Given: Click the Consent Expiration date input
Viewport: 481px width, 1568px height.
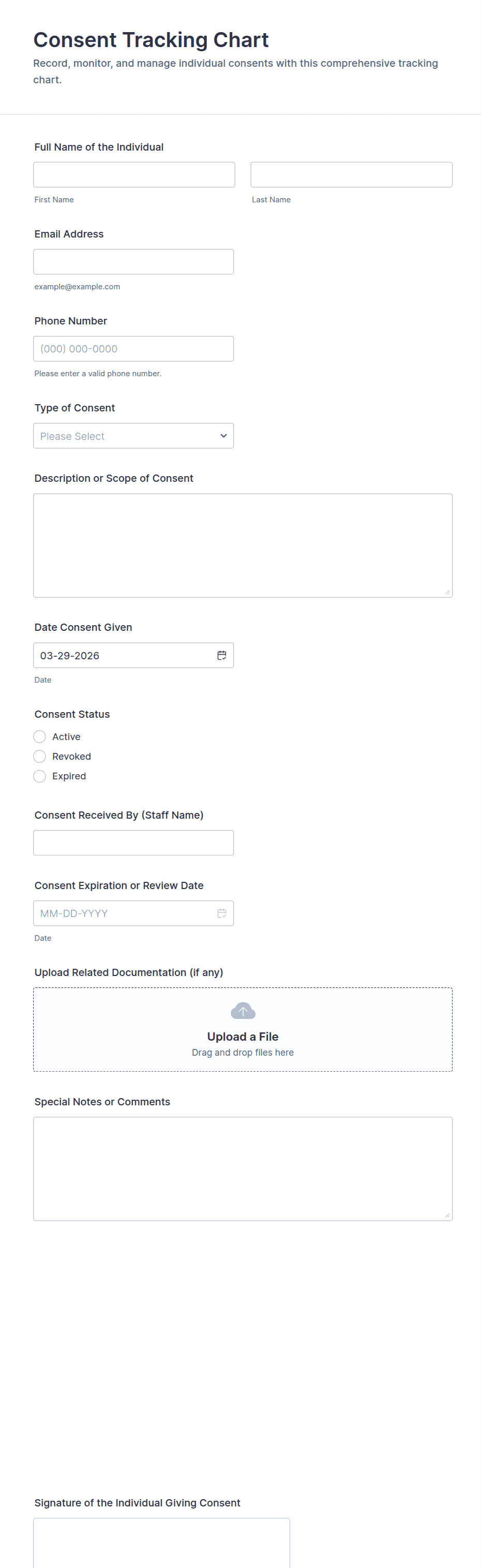Looking at the screenshot, I should tap(122, 913).
